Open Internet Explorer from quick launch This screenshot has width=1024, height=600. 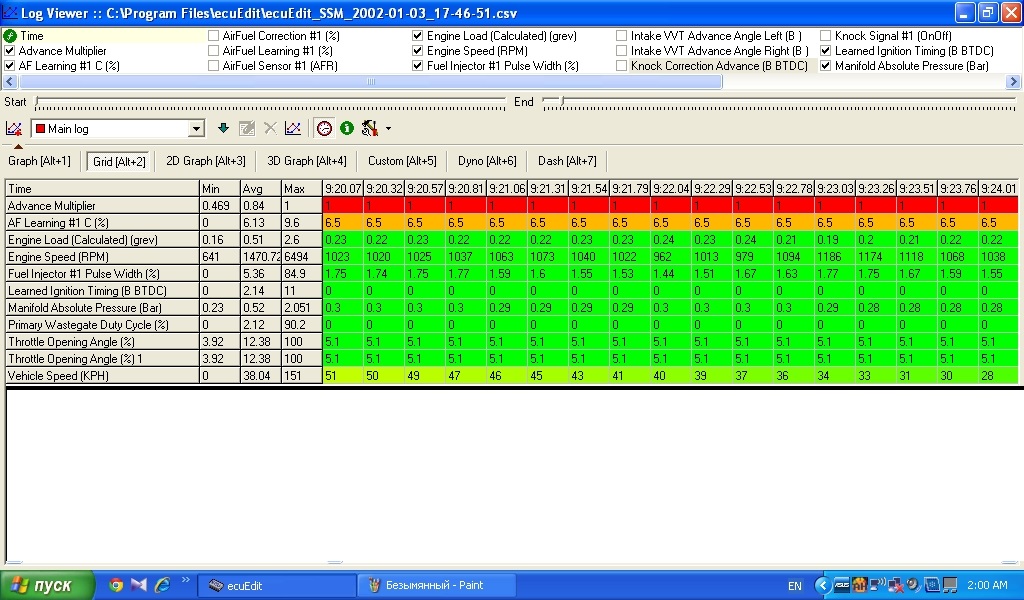161,585
